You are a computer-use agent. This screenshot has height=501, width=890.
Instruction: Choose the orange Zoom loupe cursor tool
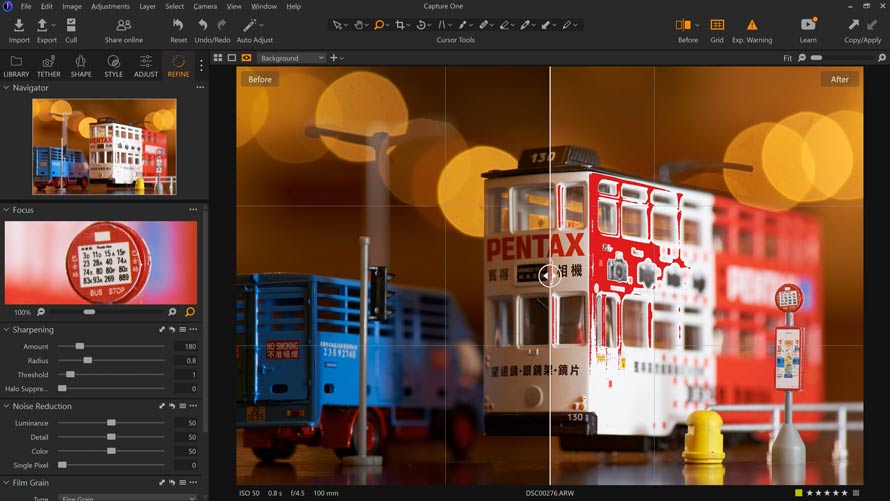coord(379,25)
